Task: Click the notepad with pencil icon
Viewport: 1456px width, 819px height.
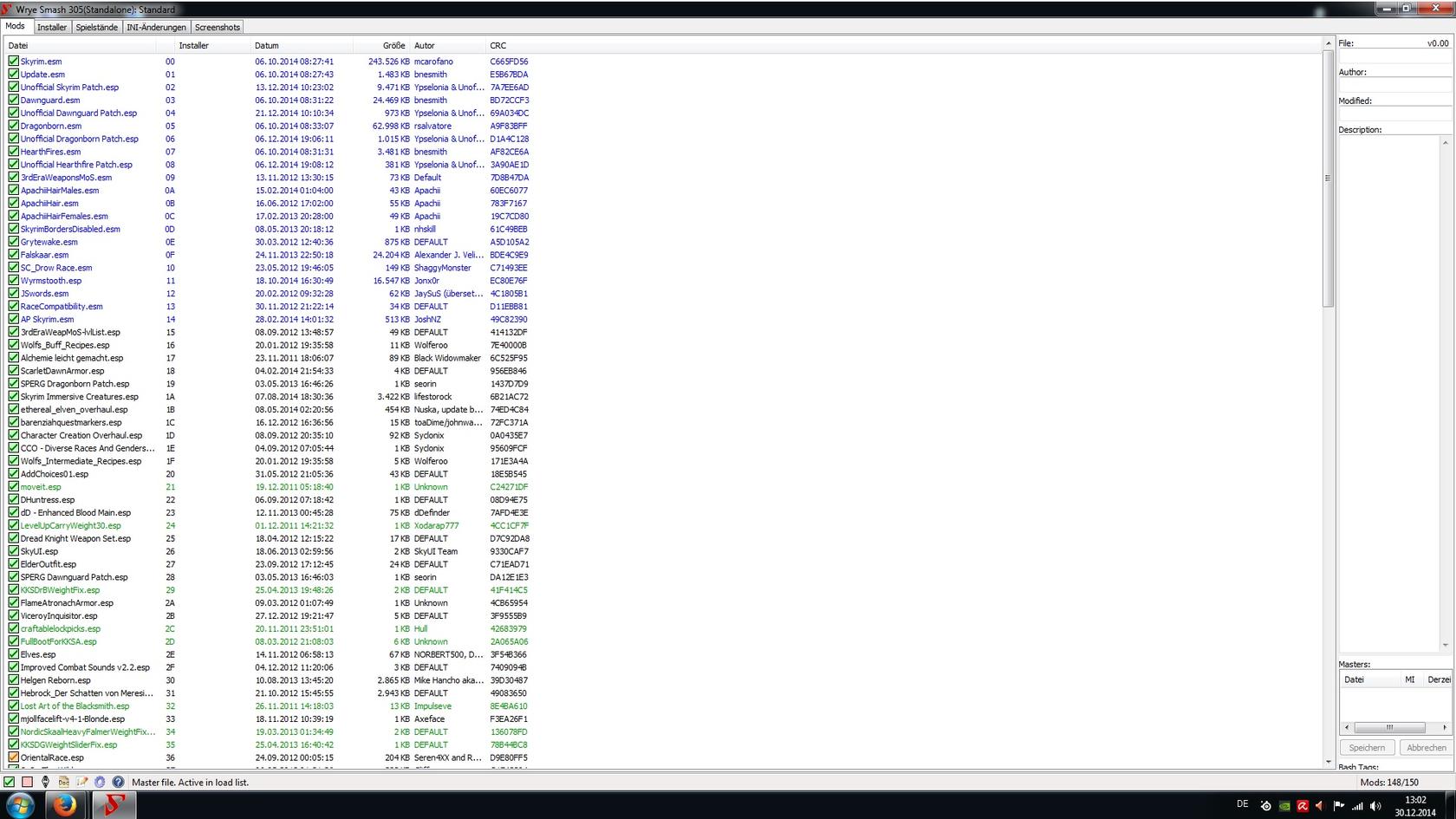Action: (x=82, y=782)
